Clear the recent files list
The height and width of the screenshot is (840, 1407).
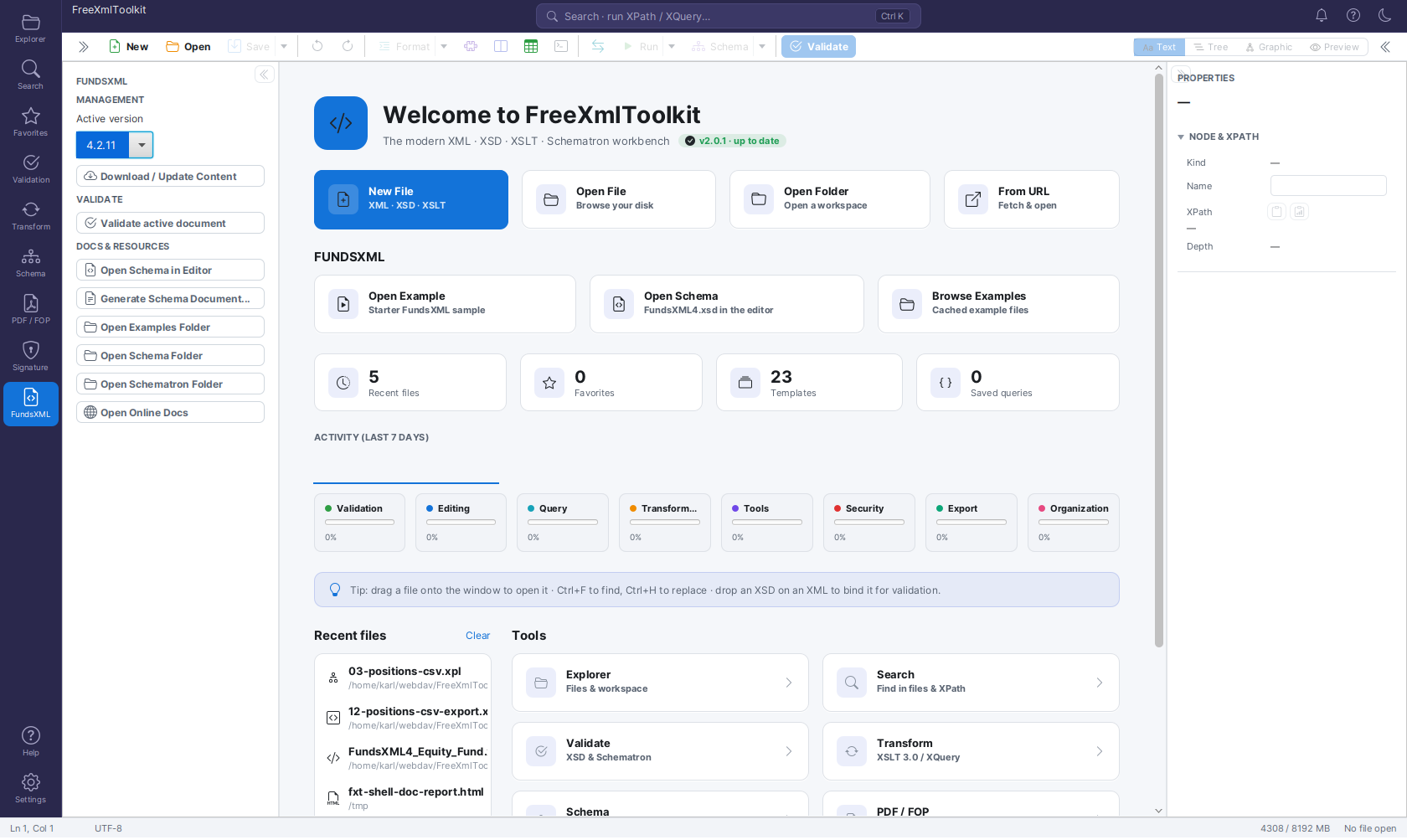(x=477, y=636)
